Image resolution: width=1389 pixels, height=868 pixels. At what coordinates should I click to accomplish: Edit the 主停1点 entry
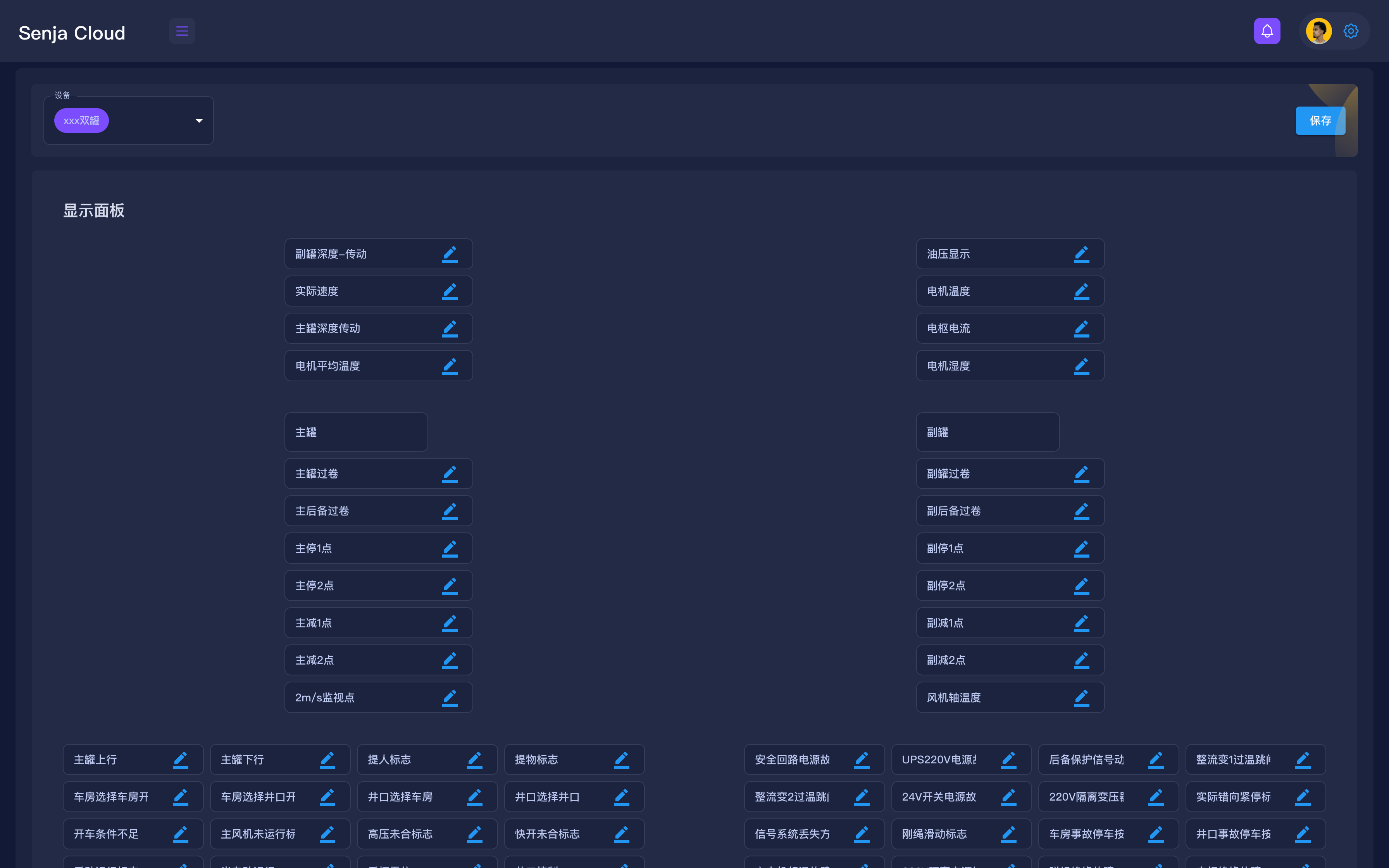click(450, 548)
